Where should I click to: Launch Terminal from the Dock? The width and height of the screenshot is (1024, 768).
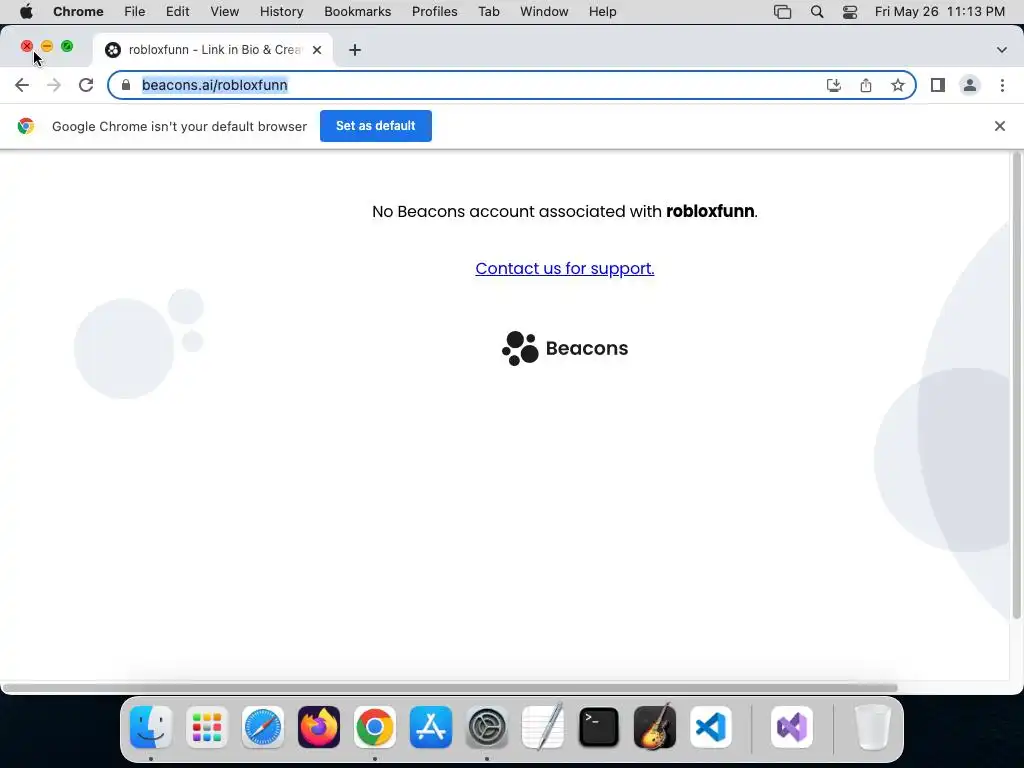[599, 727]
